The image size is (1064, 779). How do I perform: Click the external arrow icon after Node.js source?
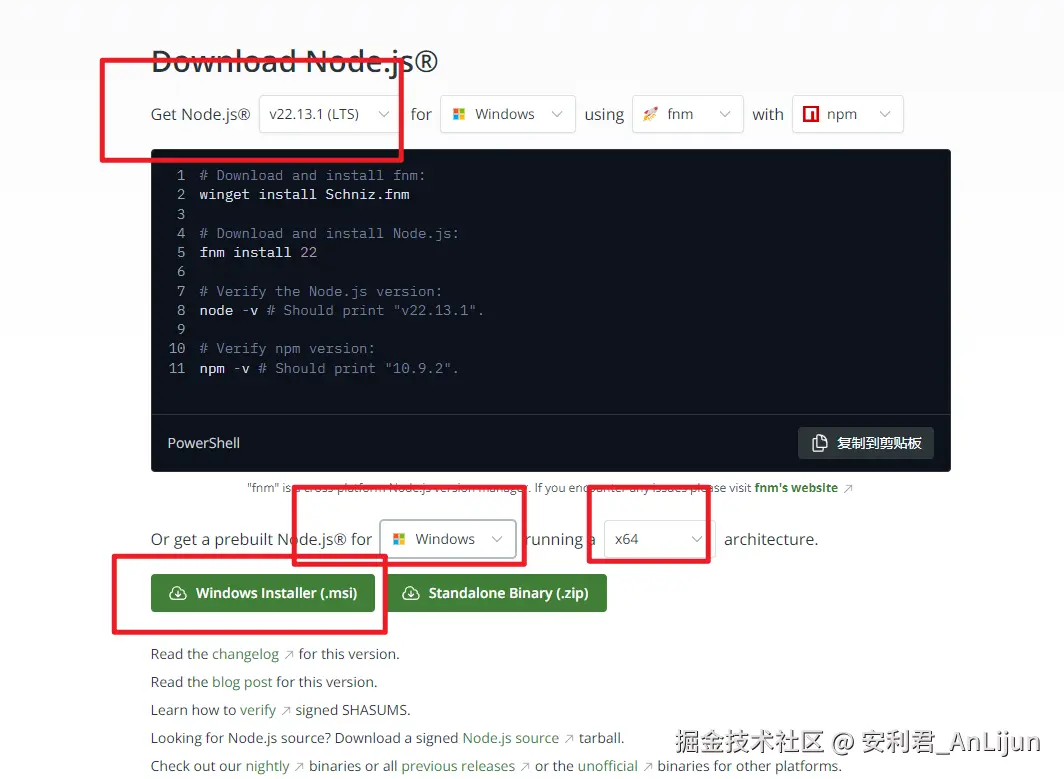tap(569, 738)
